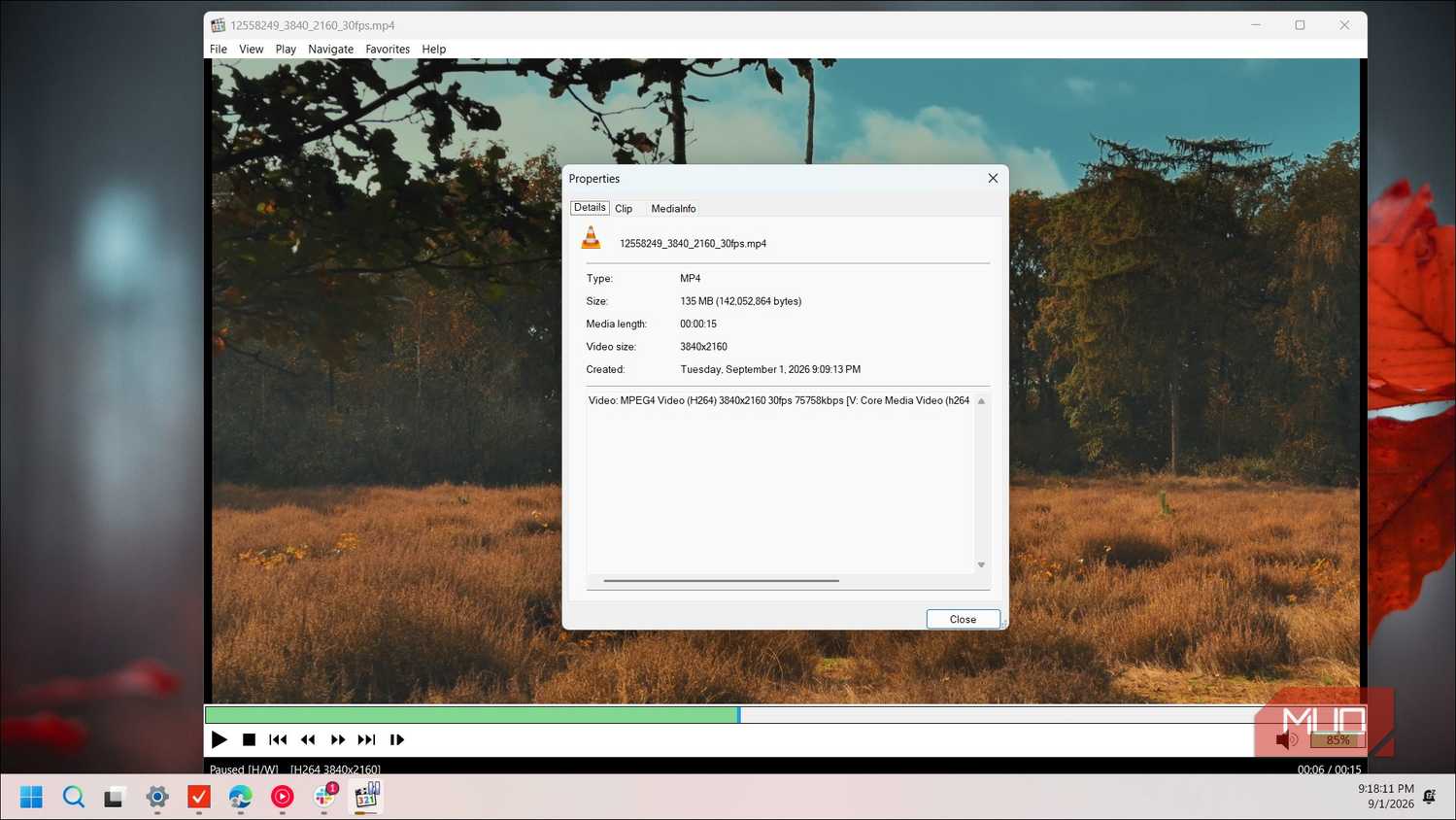The height and width of the screenshot is (820, 1456).
Task: Open the red play-button app on taskbar
Action: (283, 797)
